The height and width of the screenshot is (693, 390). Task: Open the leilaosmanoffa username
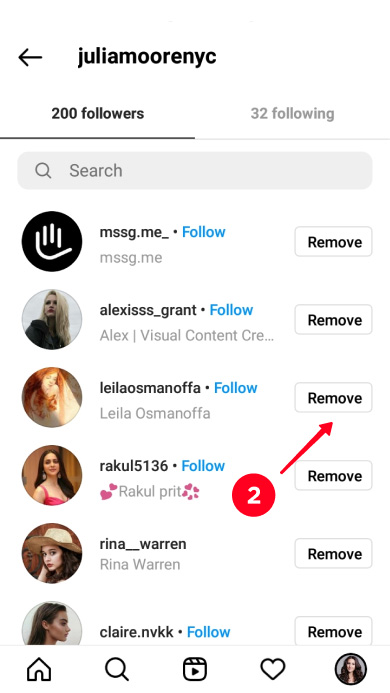[x=150, y=388]
